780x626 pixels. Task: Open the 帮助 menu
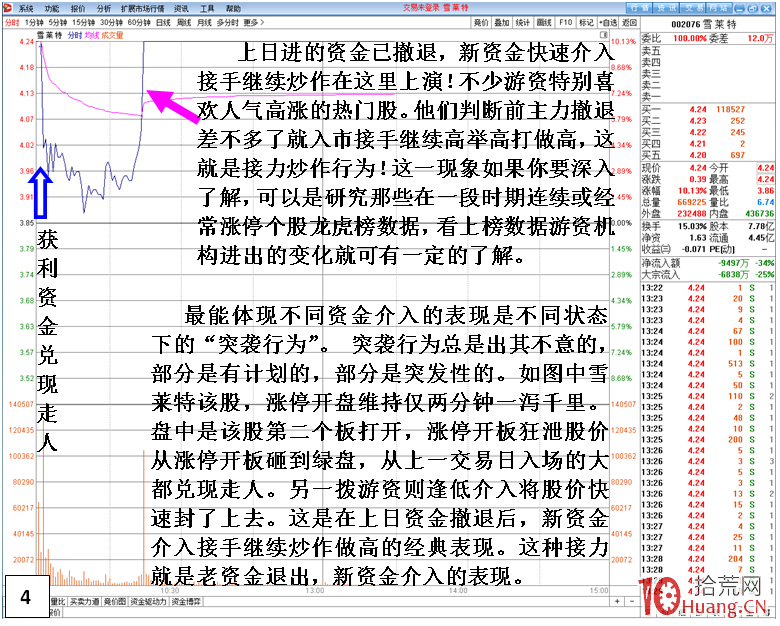(233, 8)
